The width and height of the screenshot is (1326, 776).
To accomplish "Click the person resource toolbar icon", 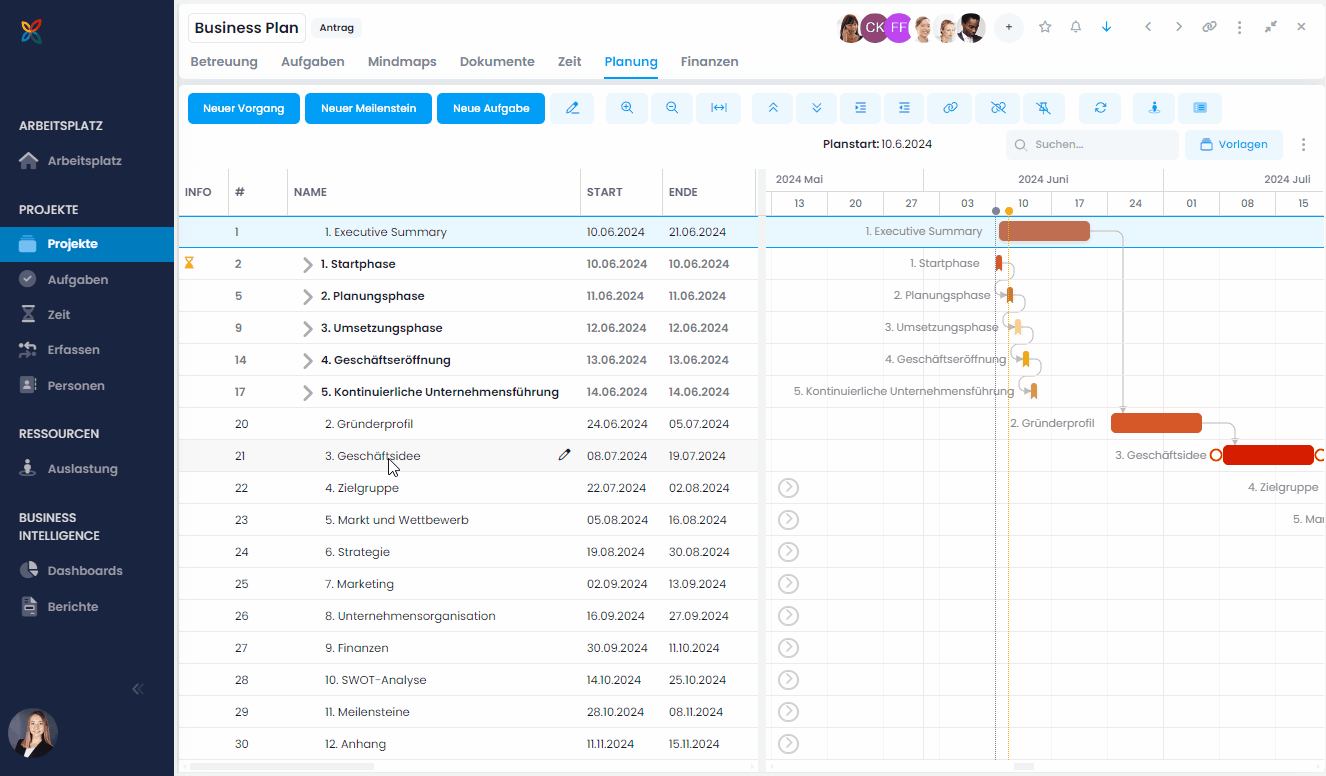I will 1155,108.
